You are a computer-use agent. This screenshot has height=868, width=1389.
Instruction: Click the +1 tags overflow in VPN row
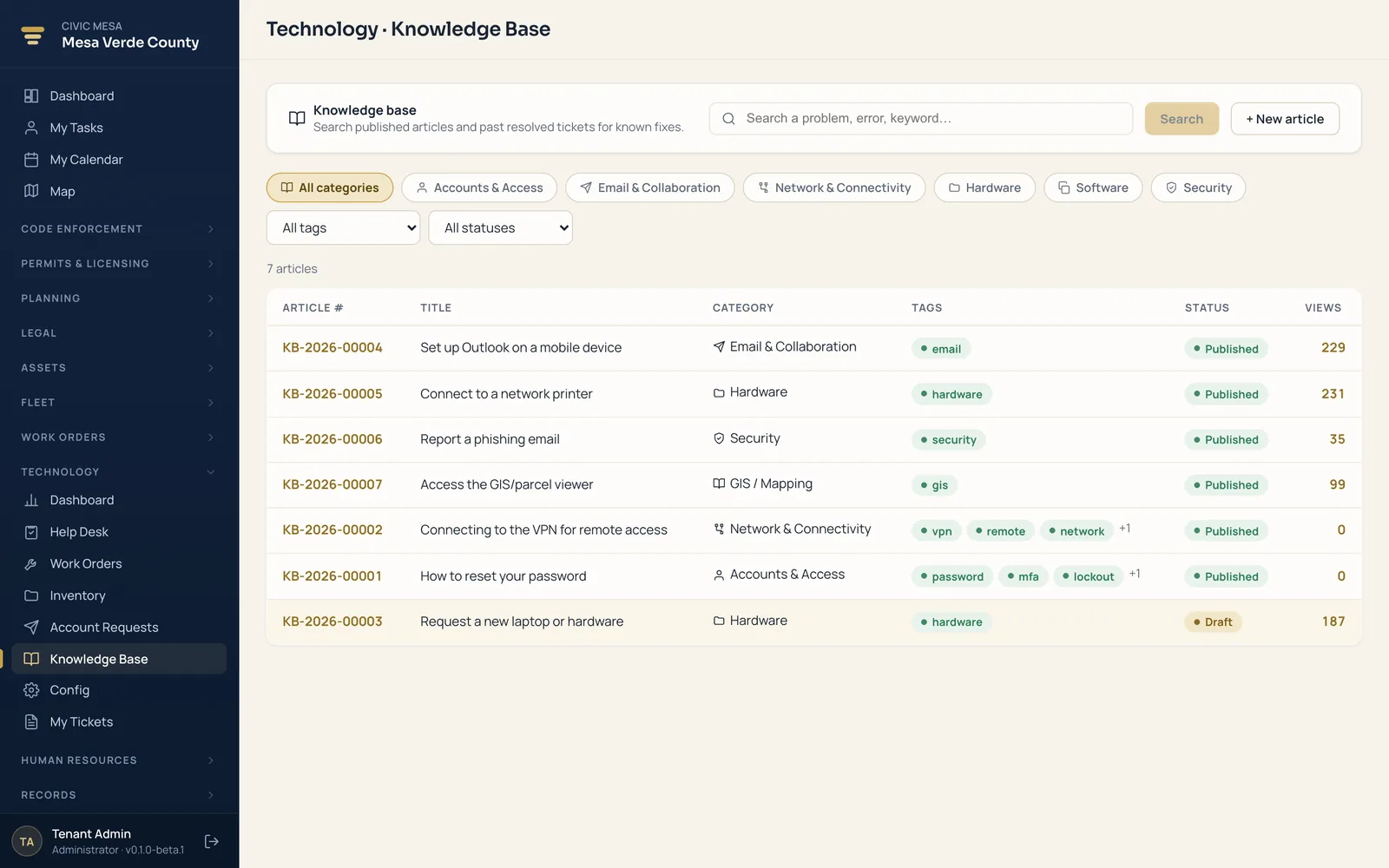pos(1125,529)
